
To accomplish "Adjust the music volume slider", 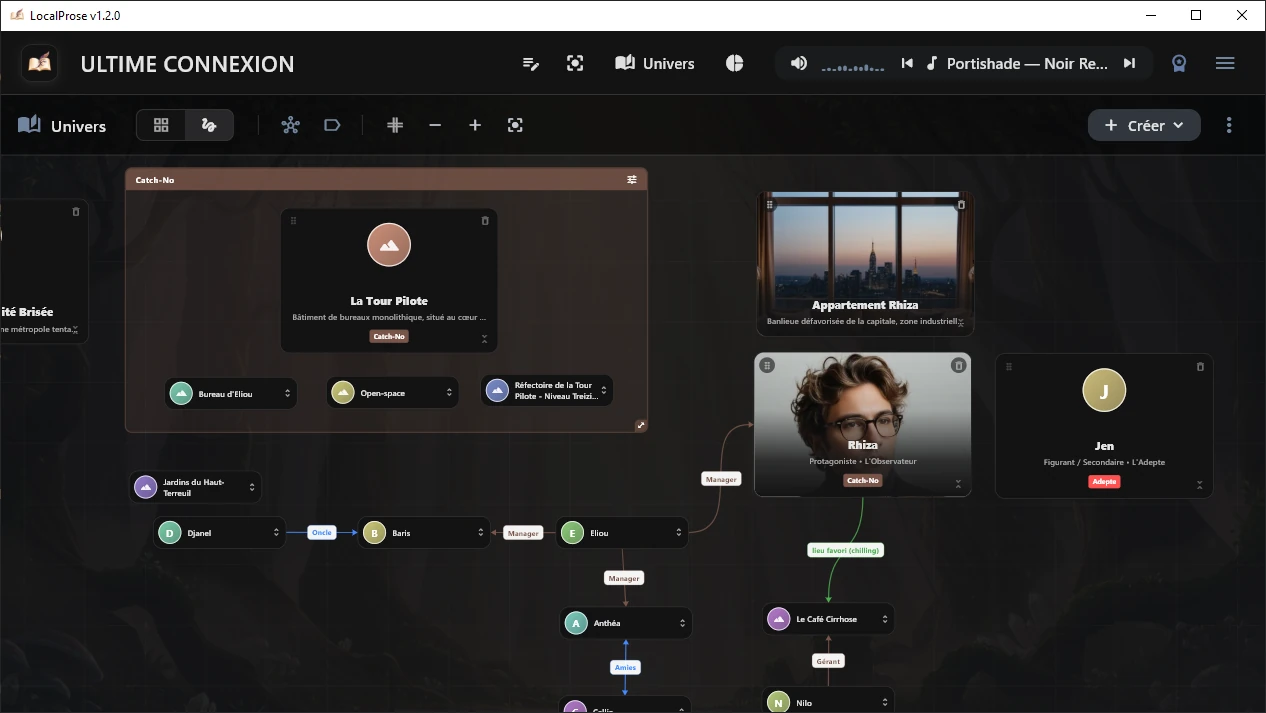I will pos(853,66).
